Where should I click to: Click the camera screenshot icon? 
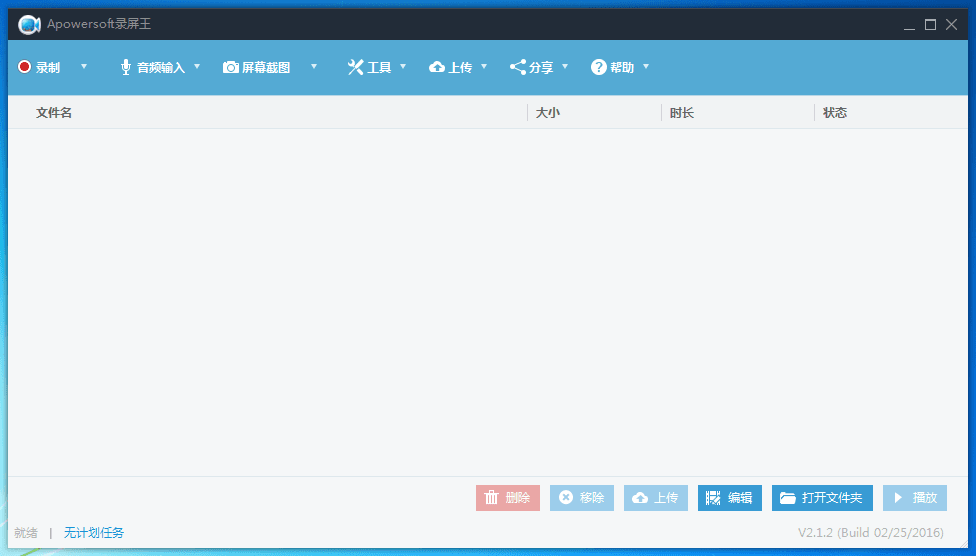coord(231,67)
